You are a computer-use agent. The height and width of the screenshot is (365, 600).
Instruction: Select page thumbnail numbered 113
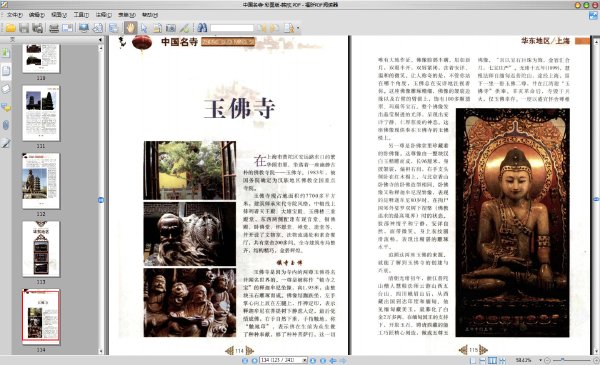41,249
